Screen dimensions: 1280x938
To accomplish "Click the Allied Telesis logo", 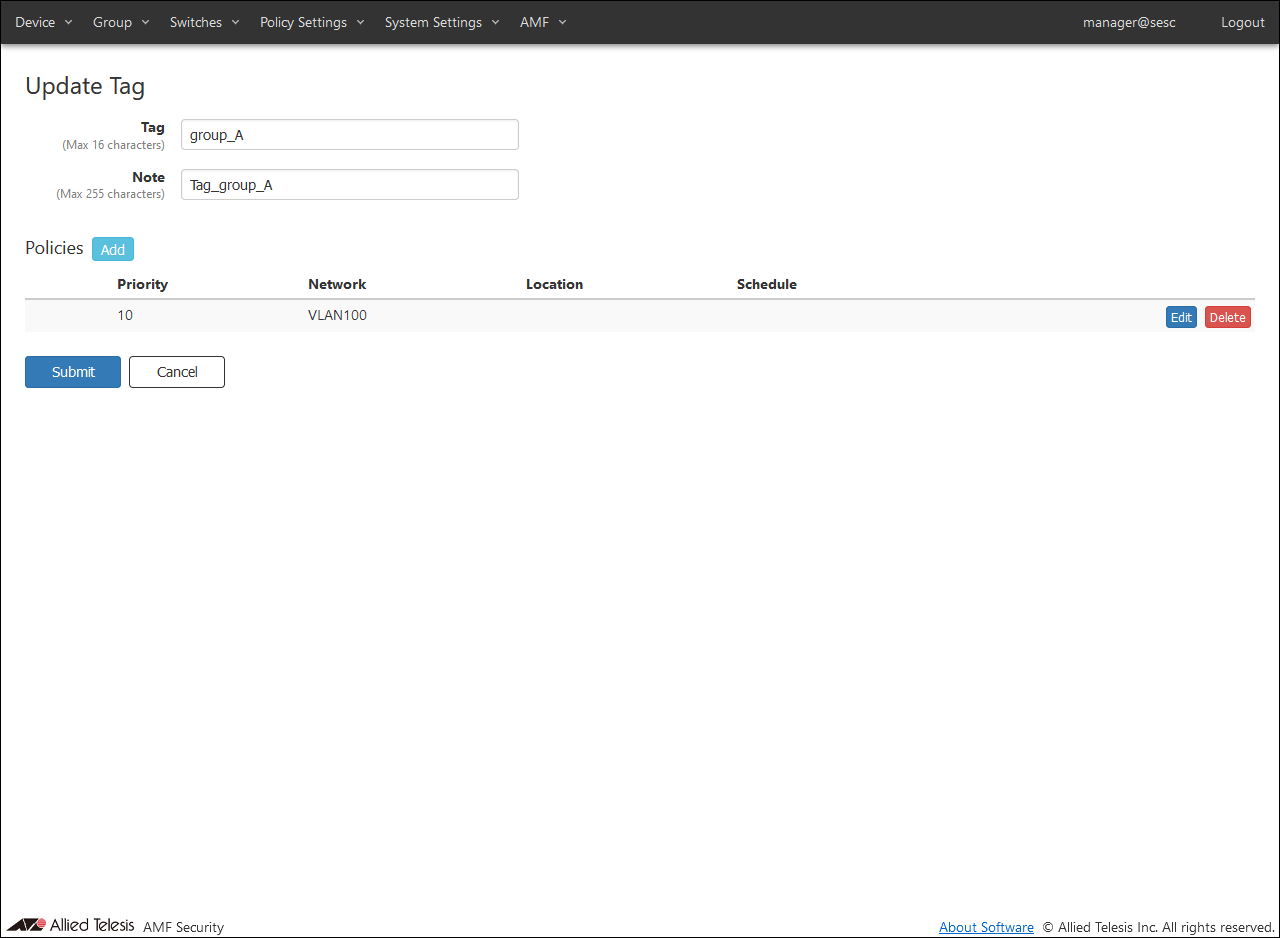I will (71, 925).
